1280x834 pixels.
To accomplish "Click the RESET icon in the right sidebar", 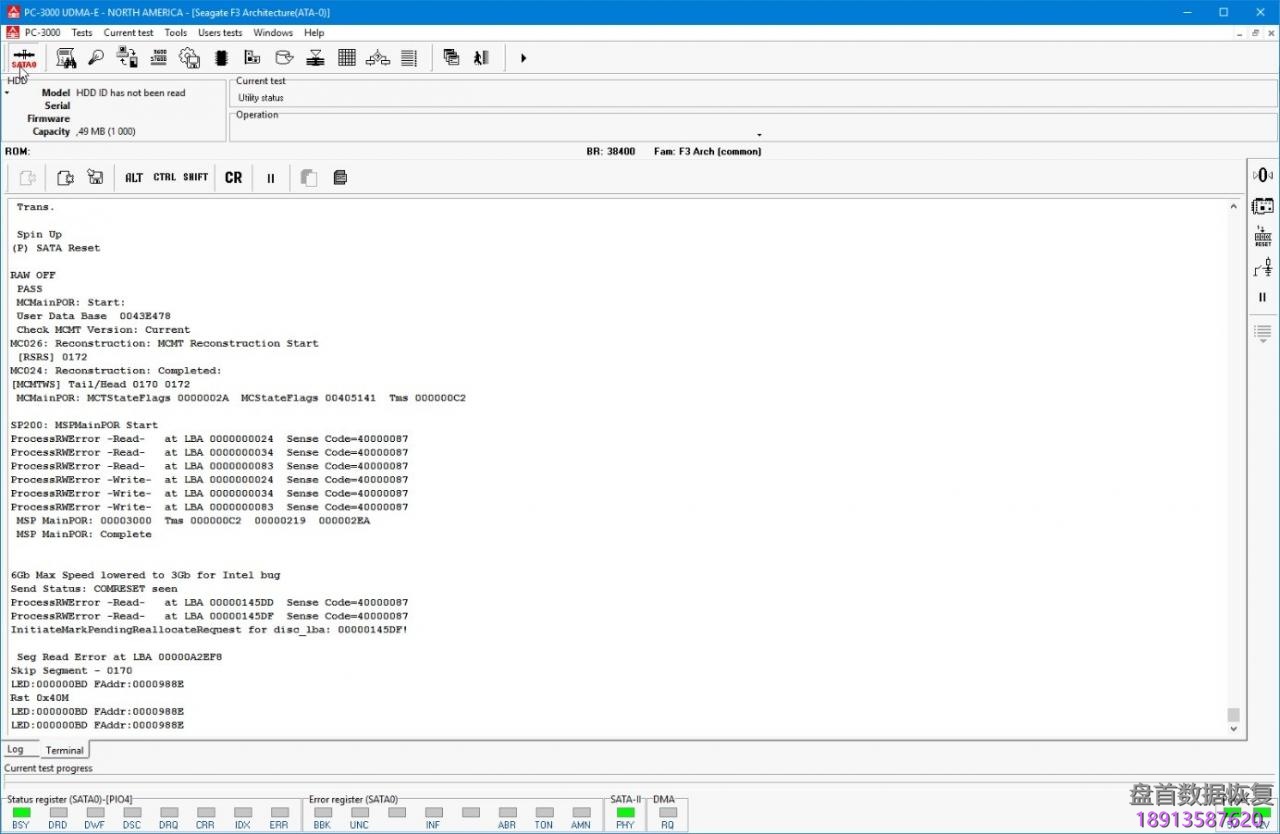I will tap(1262, 237).
